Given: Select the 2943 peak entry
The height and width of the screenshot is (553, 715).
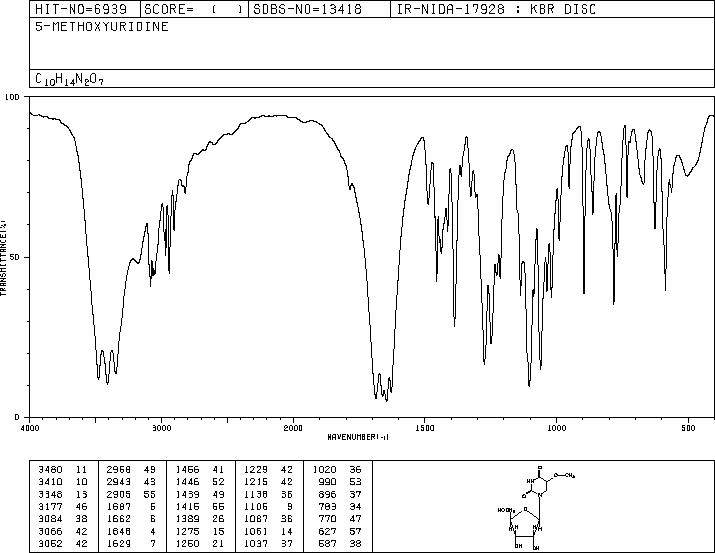Looking at the screenshot, I should pos(131,482).
